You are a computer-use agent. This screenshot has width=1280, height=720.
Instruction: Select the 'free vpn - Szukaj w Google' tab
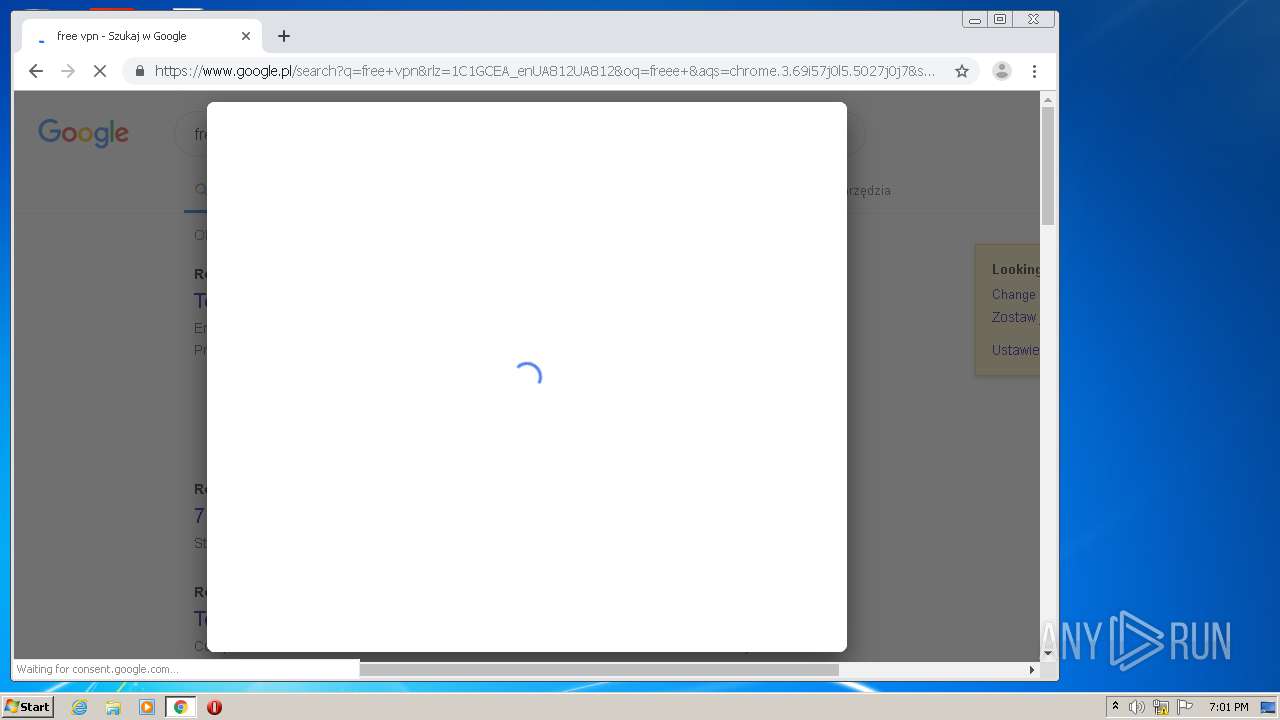pyautogui.click(x=141, y=36)
